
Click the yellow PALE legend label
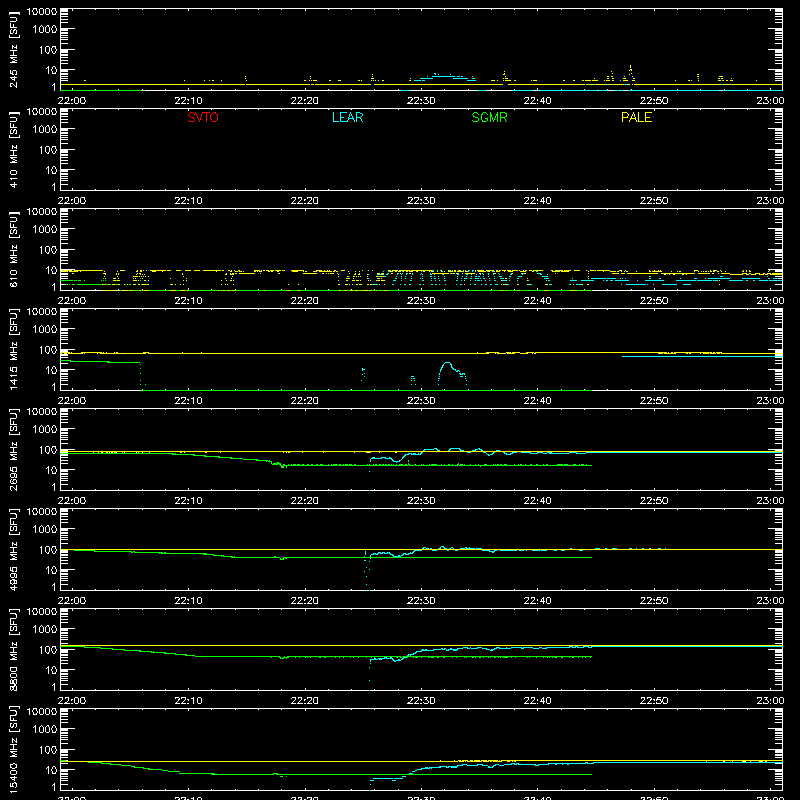636,117
